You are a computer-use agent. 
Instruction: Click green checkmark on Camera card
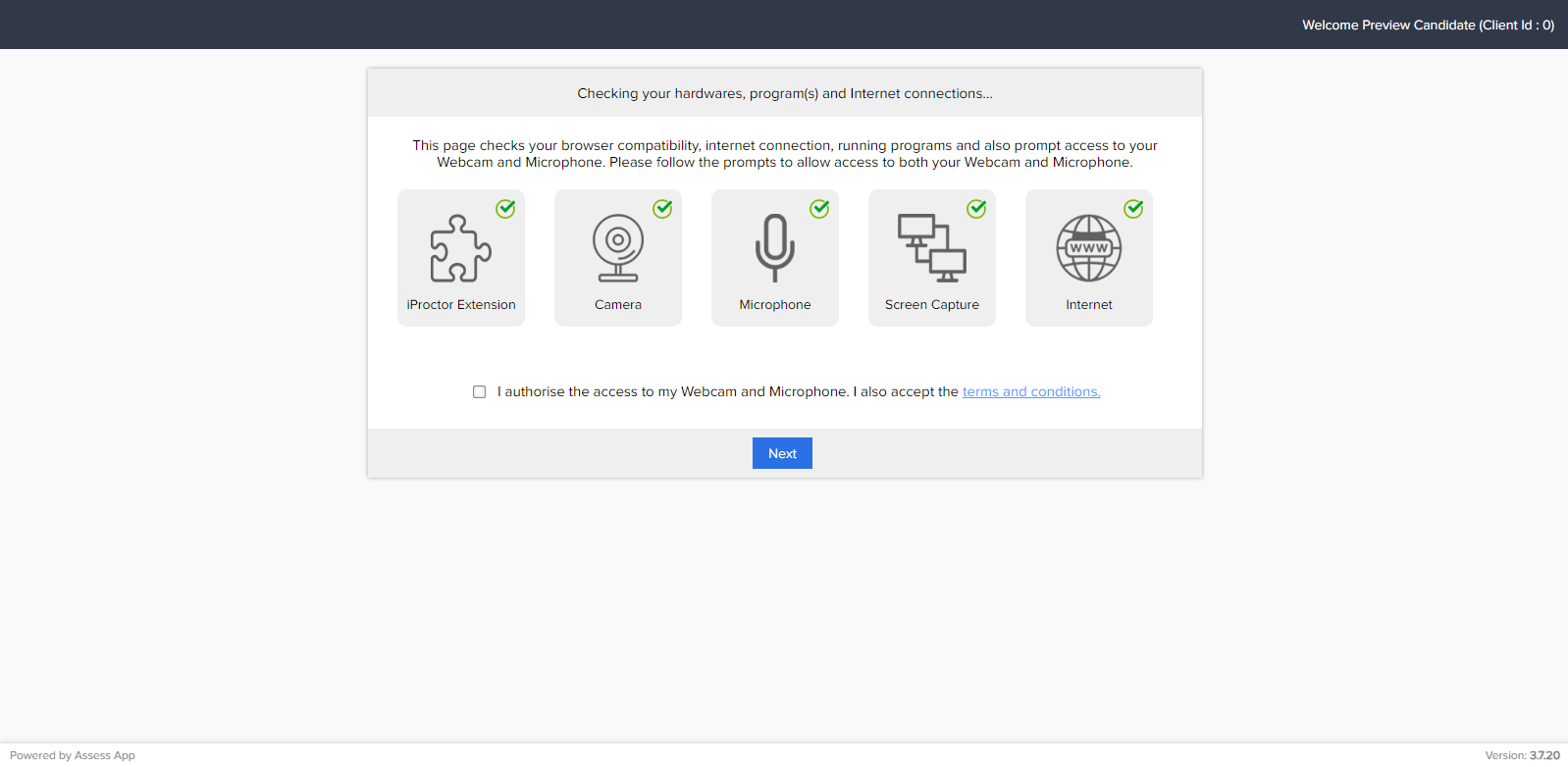tap(662, 209)
